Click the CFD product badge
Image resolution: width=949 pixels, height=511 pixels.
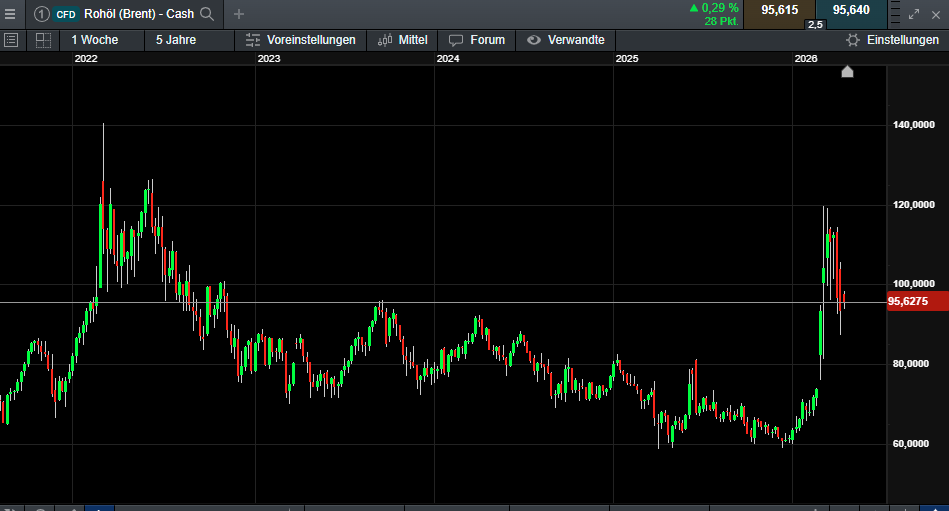click(x=65, y=14)
